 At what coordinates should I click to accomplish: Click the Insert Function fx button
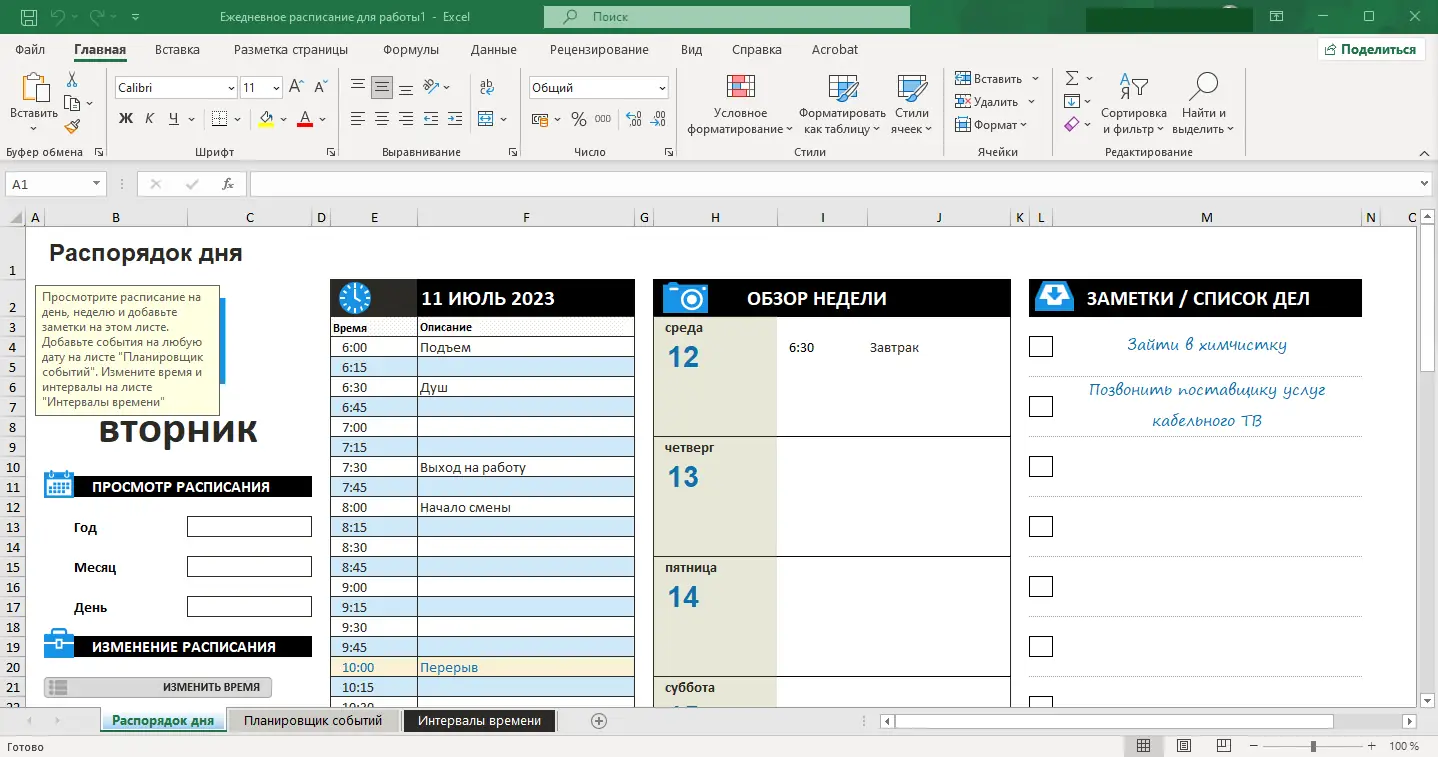228,184
